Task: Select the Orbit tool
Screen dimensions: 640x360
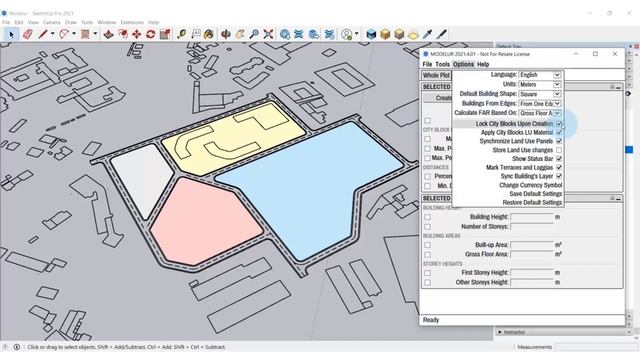Action: click(x=226, y=34)
